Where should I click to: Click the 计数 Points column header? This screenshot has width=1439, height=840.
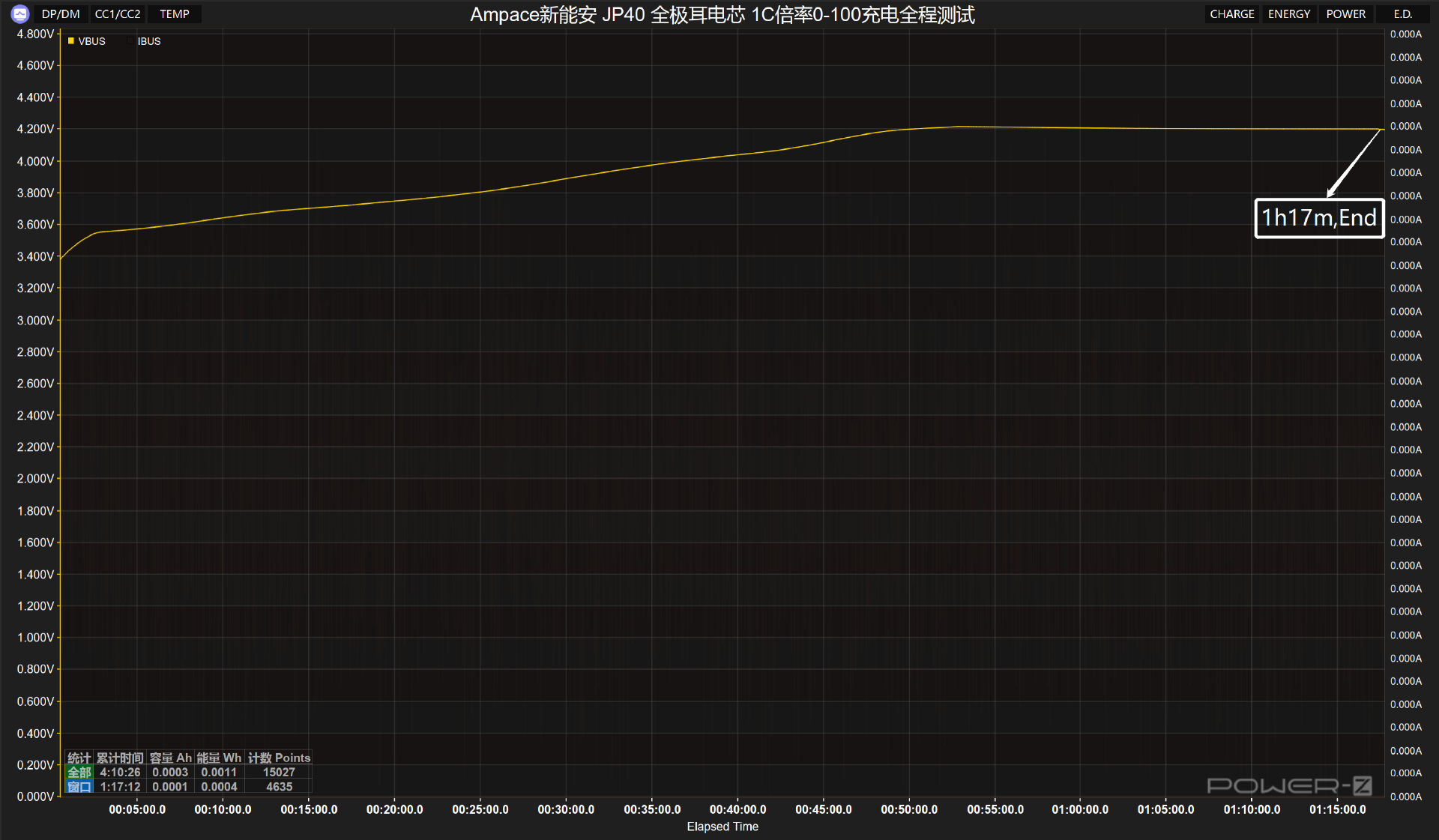[x=279, y=758]
